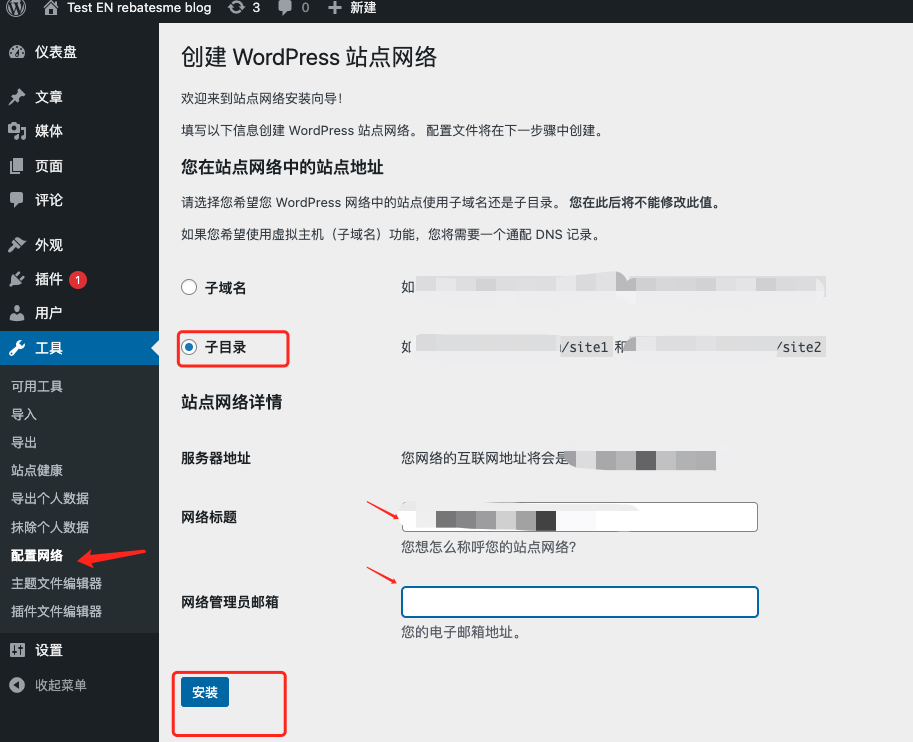This screenshot has height=742, width=913.
Task: Go to 插件文件编辑器 submenu item
Action: pos(56,611)
